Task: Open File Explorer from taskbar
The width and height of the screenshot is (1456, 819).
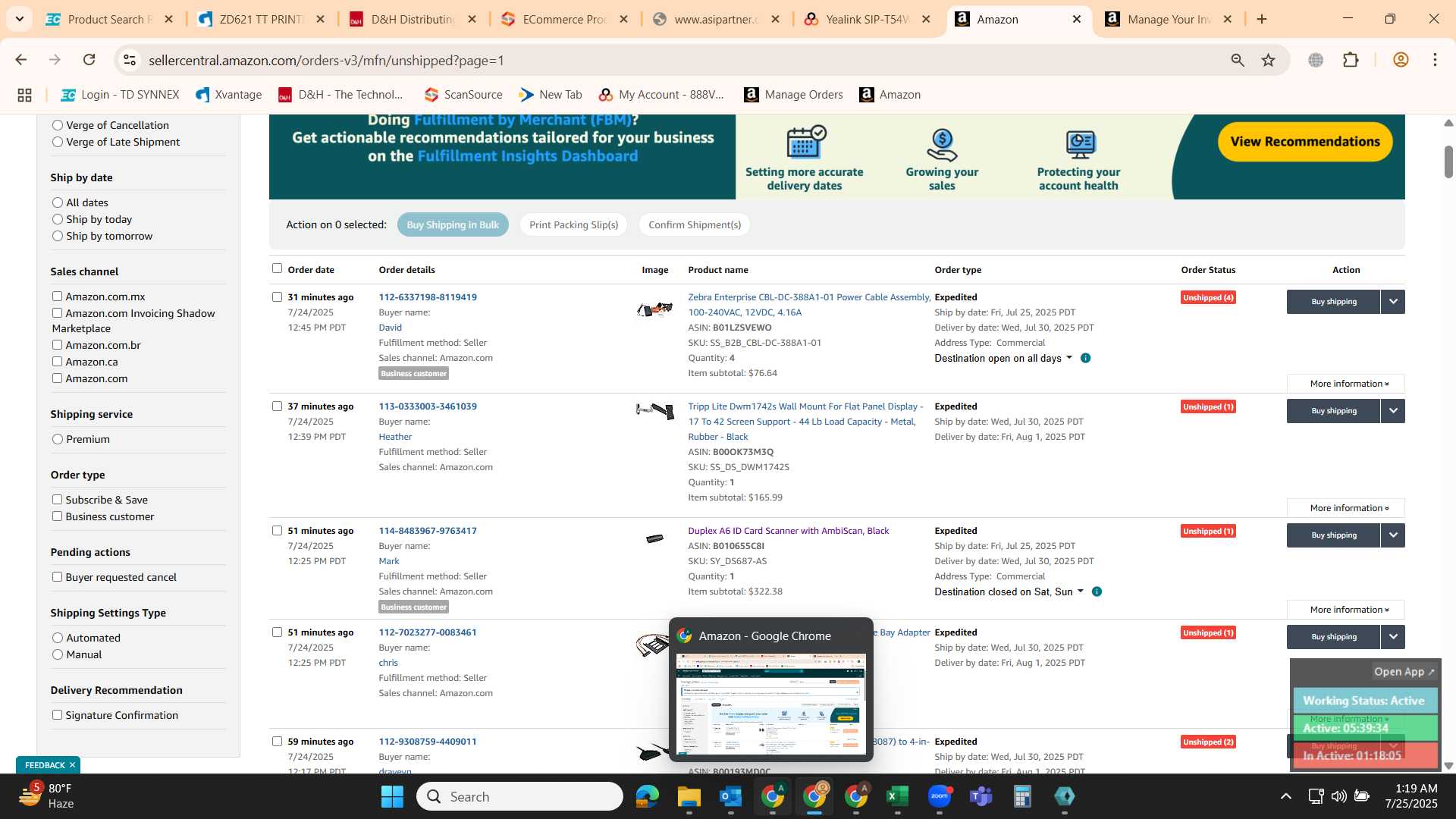Action: point(689,796)
